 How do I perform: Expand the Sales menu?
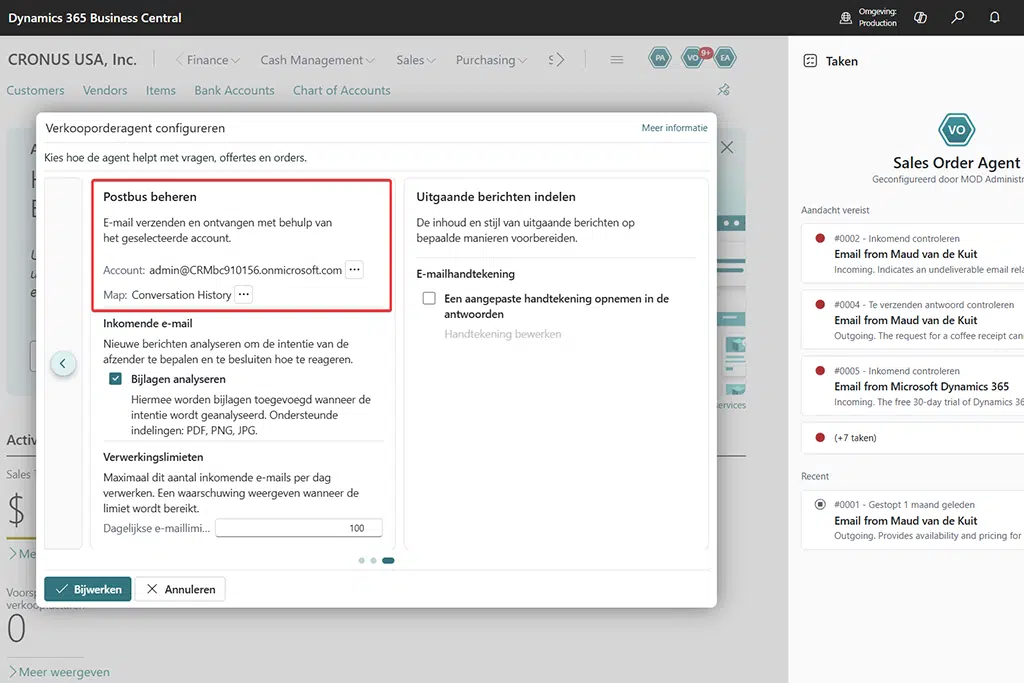pos(415,60)
